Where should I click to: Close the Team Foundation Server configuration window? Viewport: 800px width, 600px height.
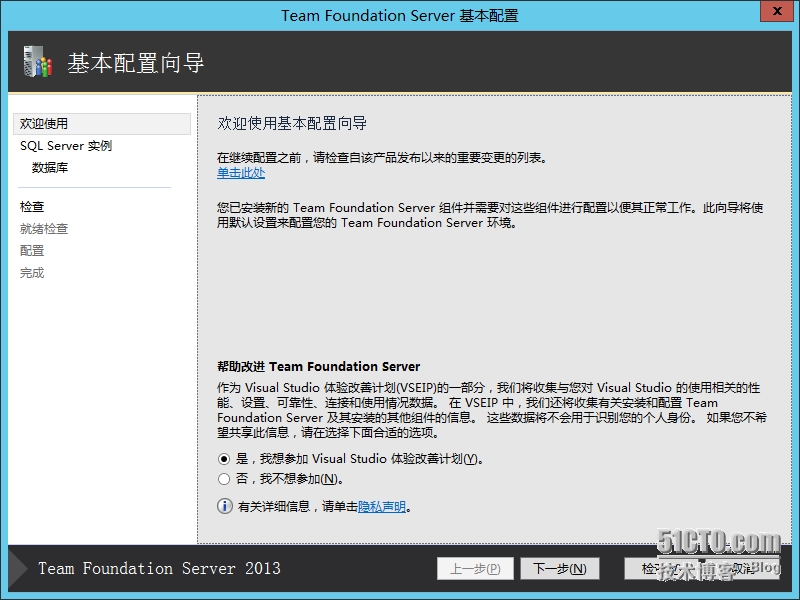(777, 11)
